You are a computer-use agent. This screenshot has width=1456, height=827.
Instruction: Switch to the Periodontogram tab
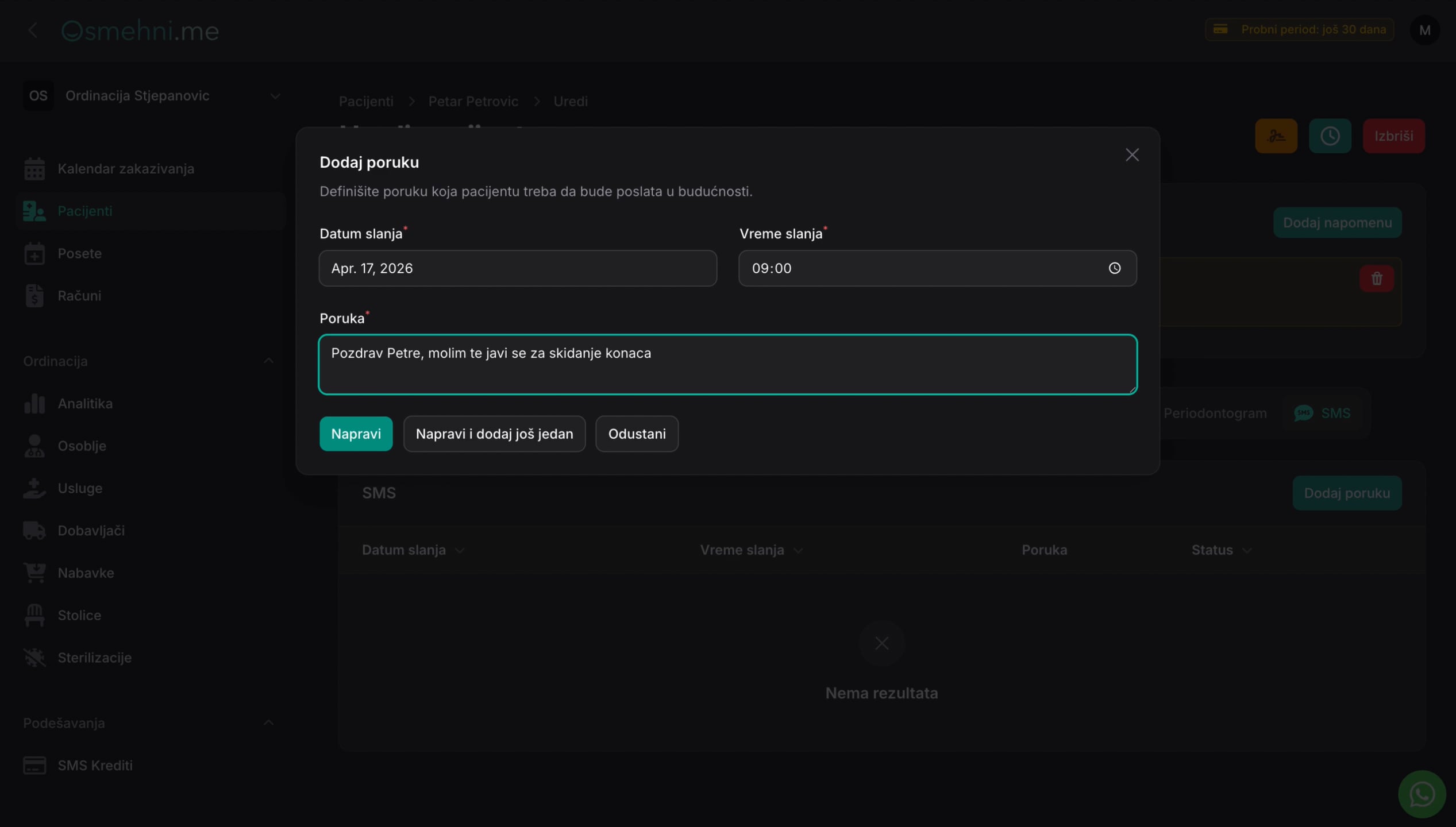pyautogui.click(x=1215, y=413)
